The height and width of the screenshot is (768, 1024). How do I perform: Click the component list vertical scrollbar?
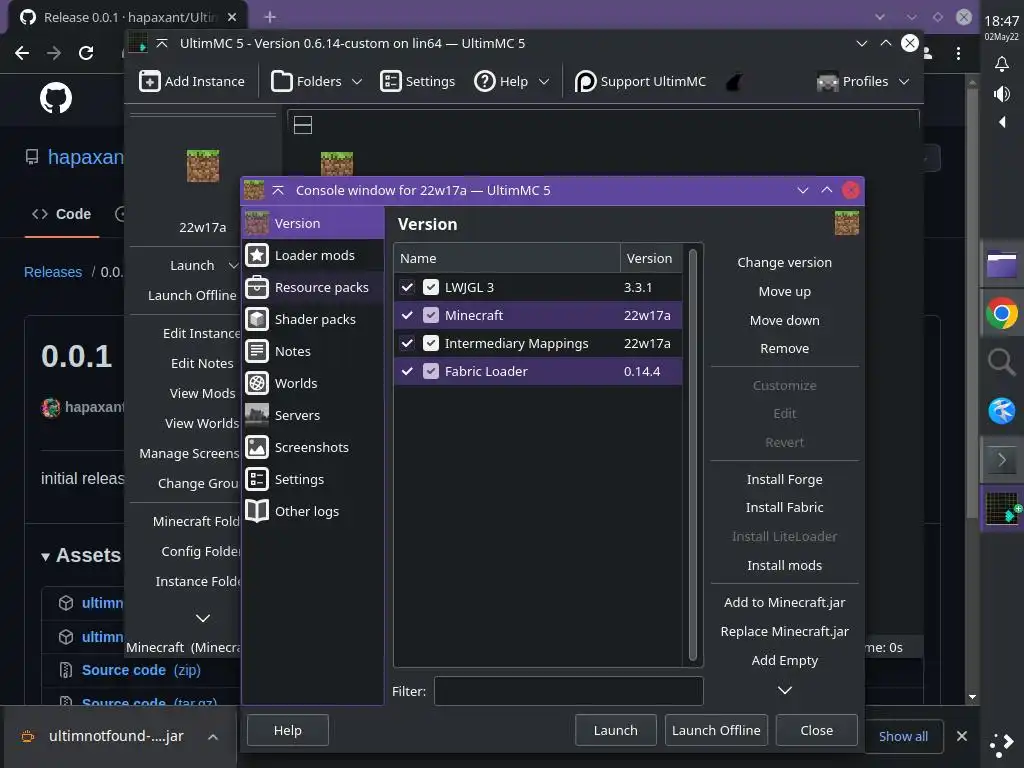point(693,455)
